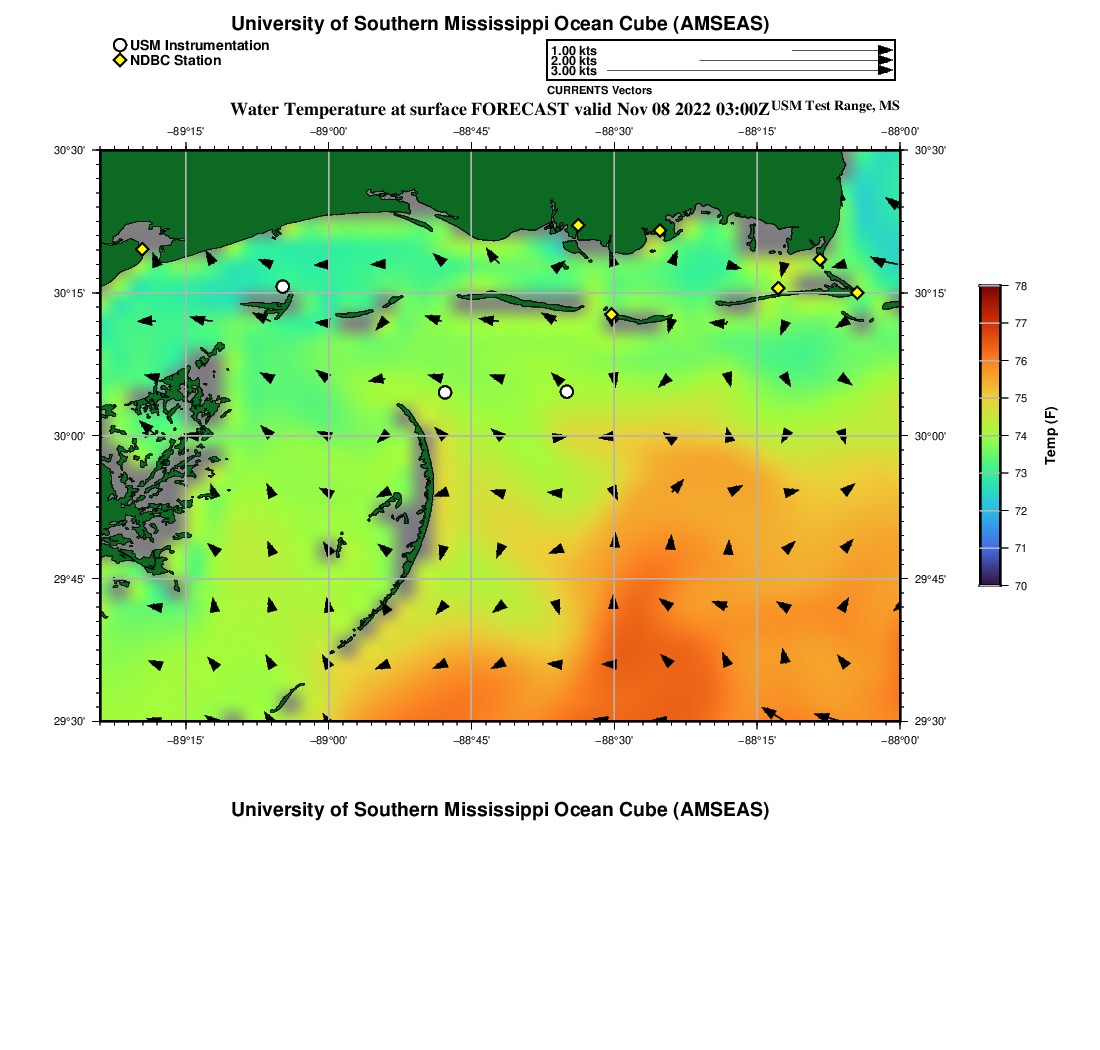Select the 73 degree colorbar tick label

(x=1021, y=473)
